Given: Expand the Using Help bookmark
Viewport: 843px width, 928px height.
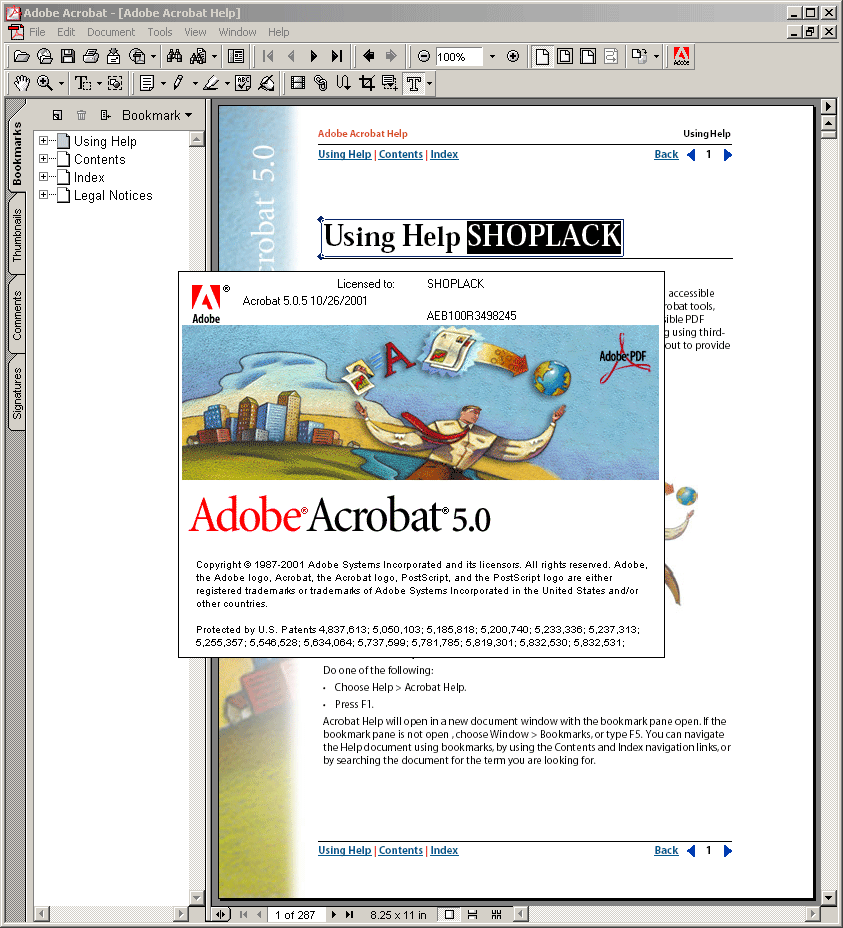Looking at the screenshot, I should click(43, 141).
